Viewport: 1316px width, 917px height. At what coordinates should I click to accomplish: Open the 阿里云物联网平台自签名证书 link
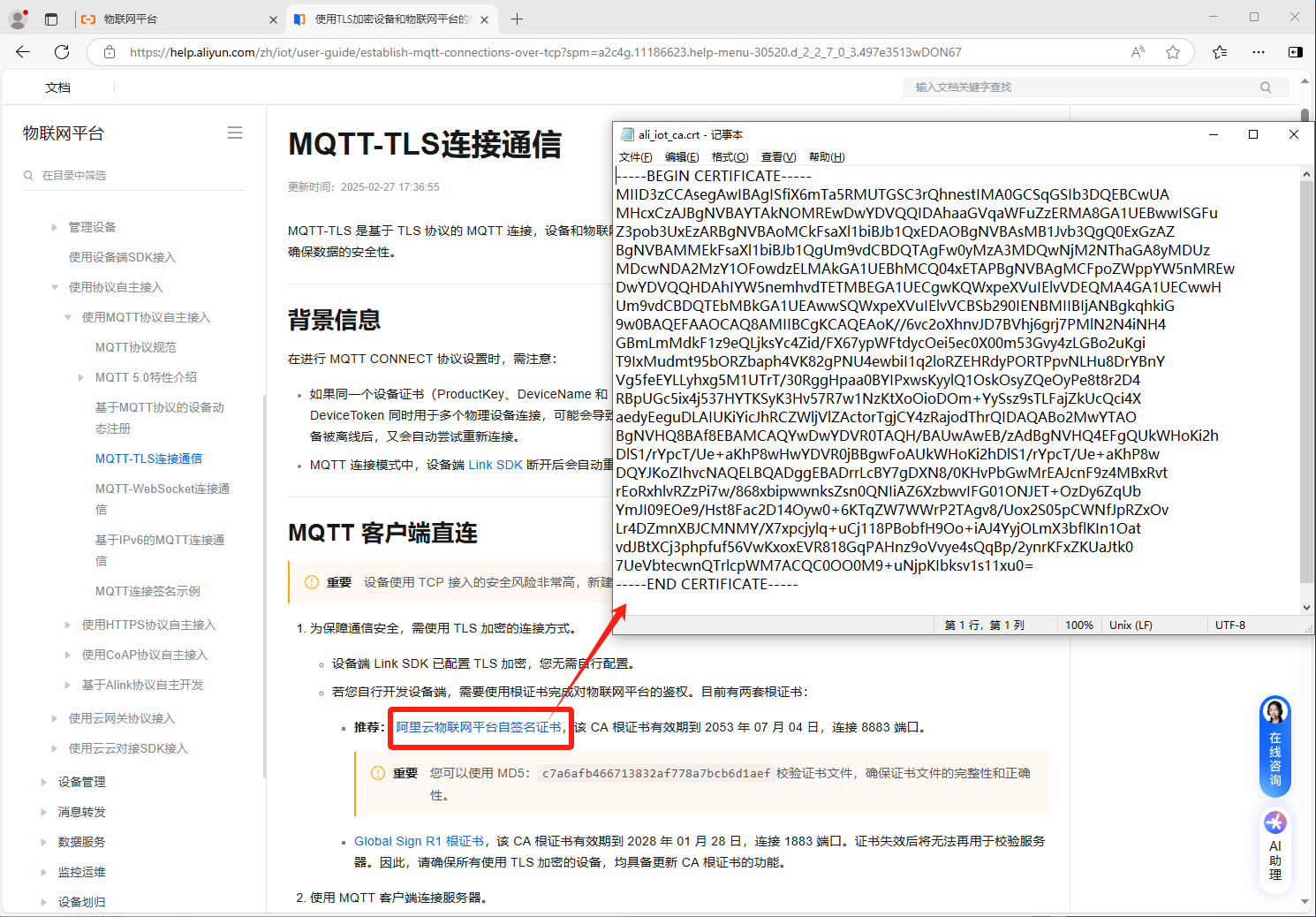click(x=478, y=727)
